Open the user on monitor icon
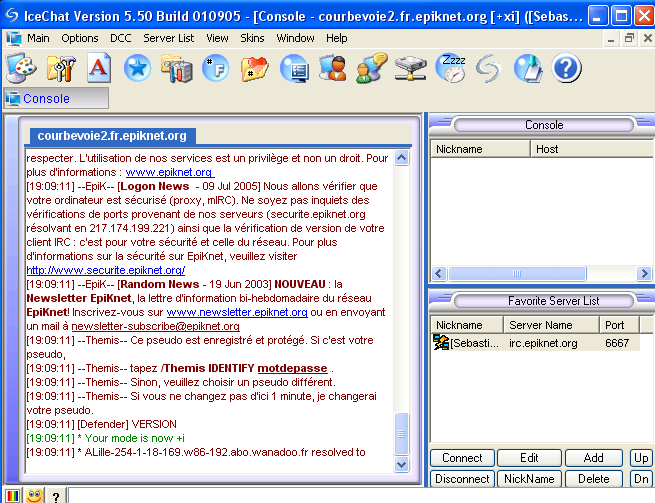Viewport: 655px width, 503px height. [333, 68]
